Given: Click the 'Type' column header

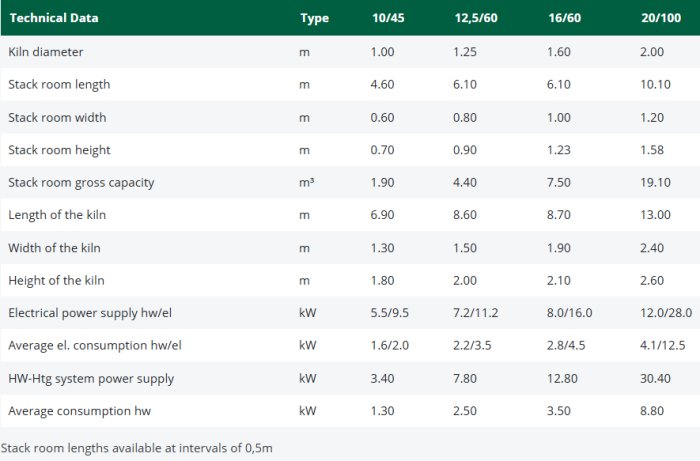Looking at the screenshot, I should (314, 18).
